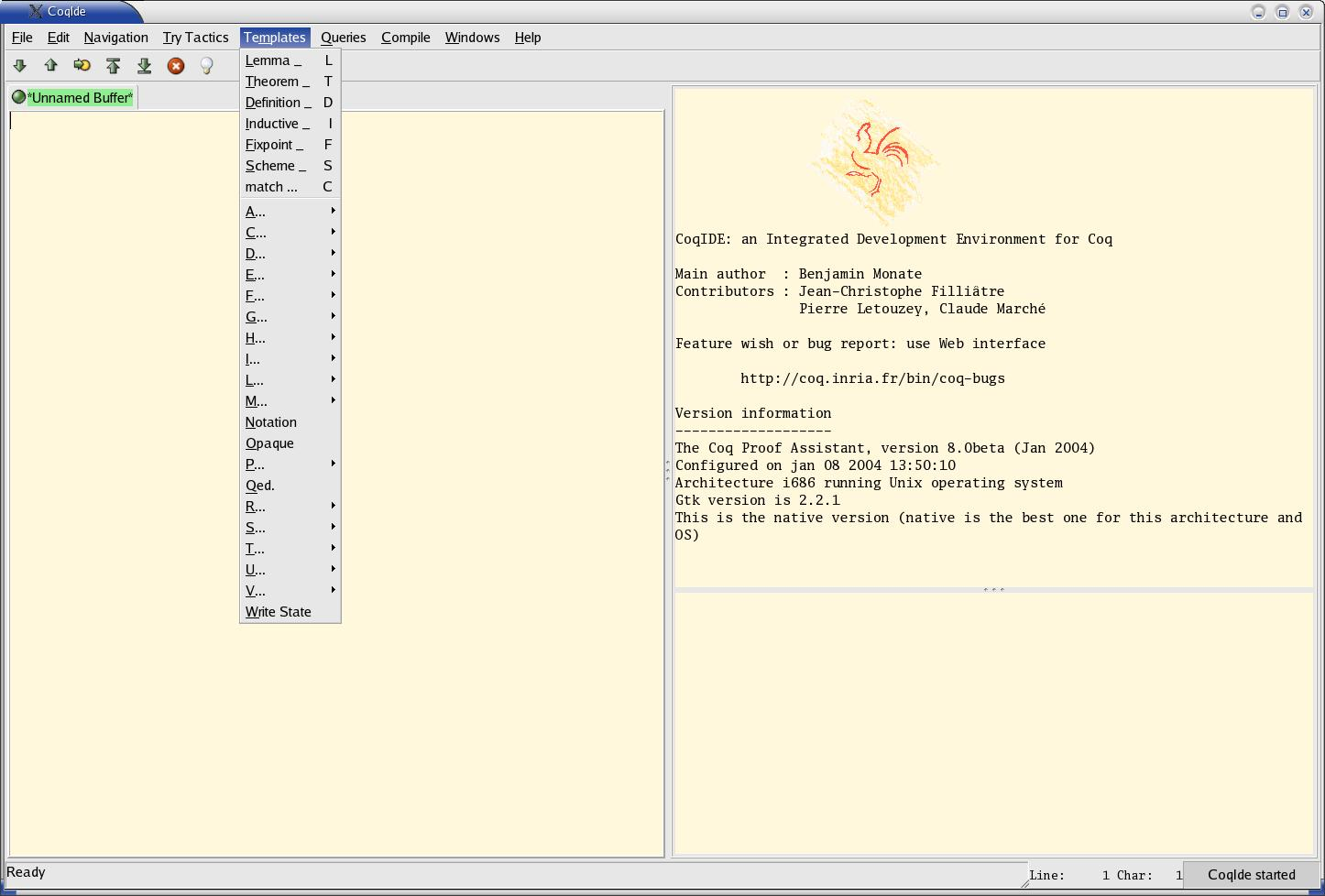The height and width of the screenshot is (896, 1325).
Task: Expand the T... submenu
Action: pyautogui.click(x=290, y=549)
